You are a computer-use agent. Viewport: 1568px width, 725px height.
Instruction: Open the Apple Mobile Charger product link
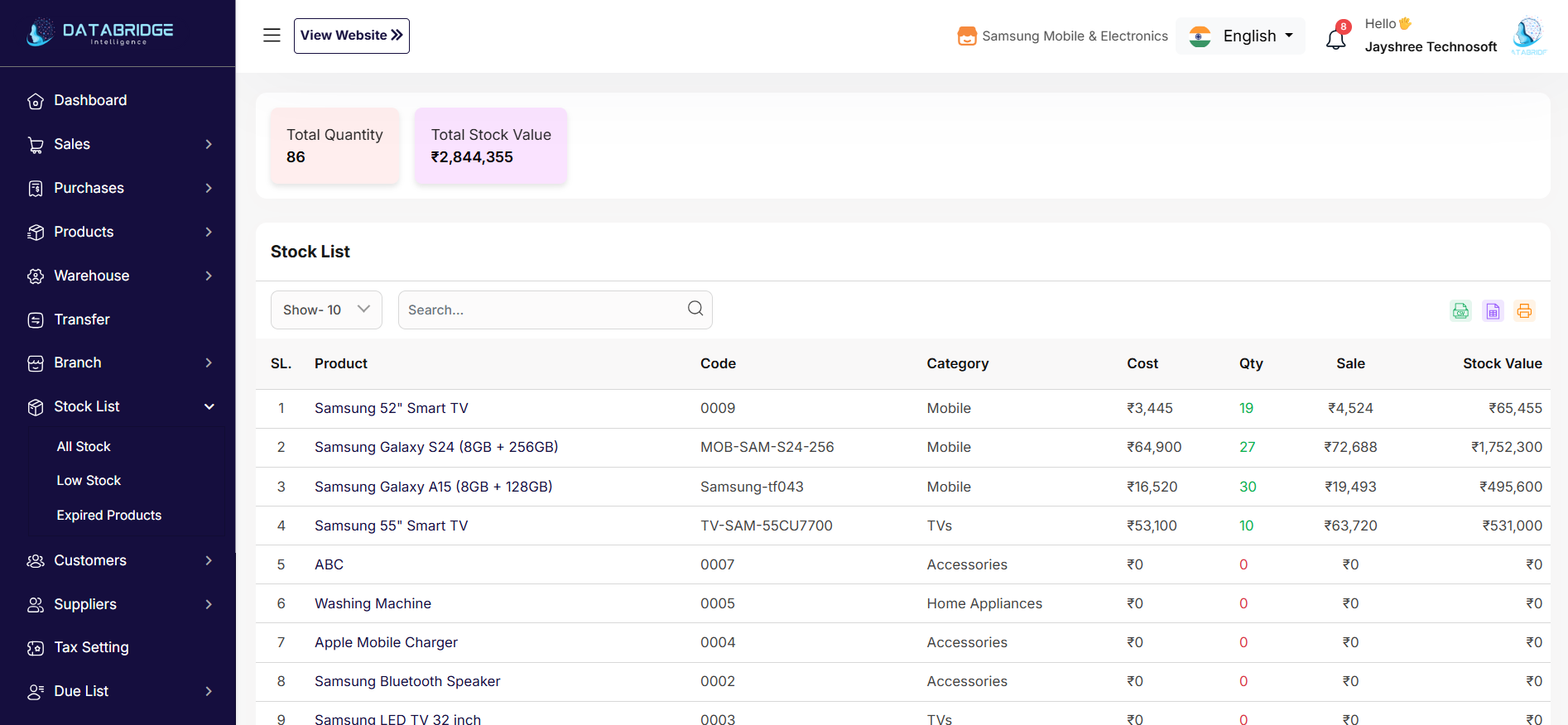coord(386,642)
